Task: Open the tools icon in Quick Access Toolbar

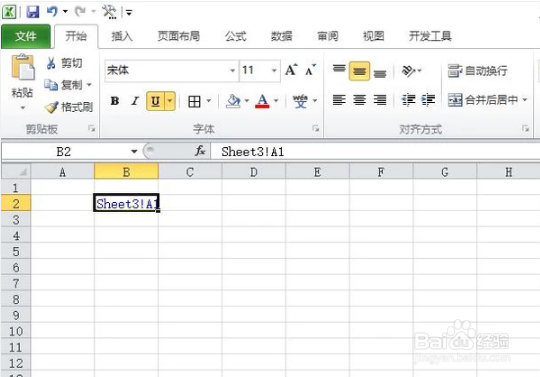Action: click(109, 12)
